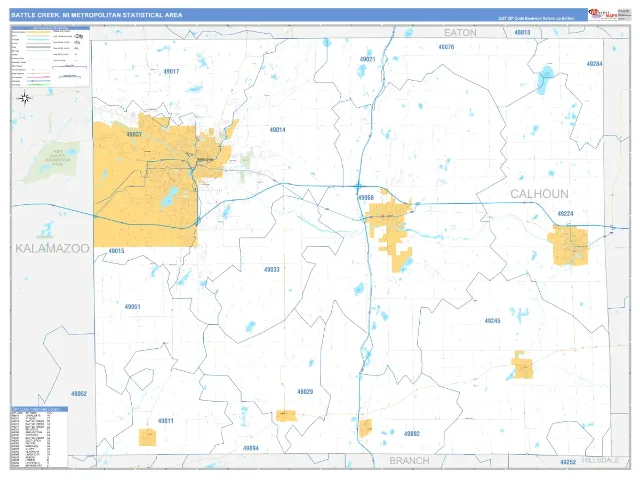Click ZIP code label 49094
This screenshot has height=480, width=640.
(x=251, y=448)
